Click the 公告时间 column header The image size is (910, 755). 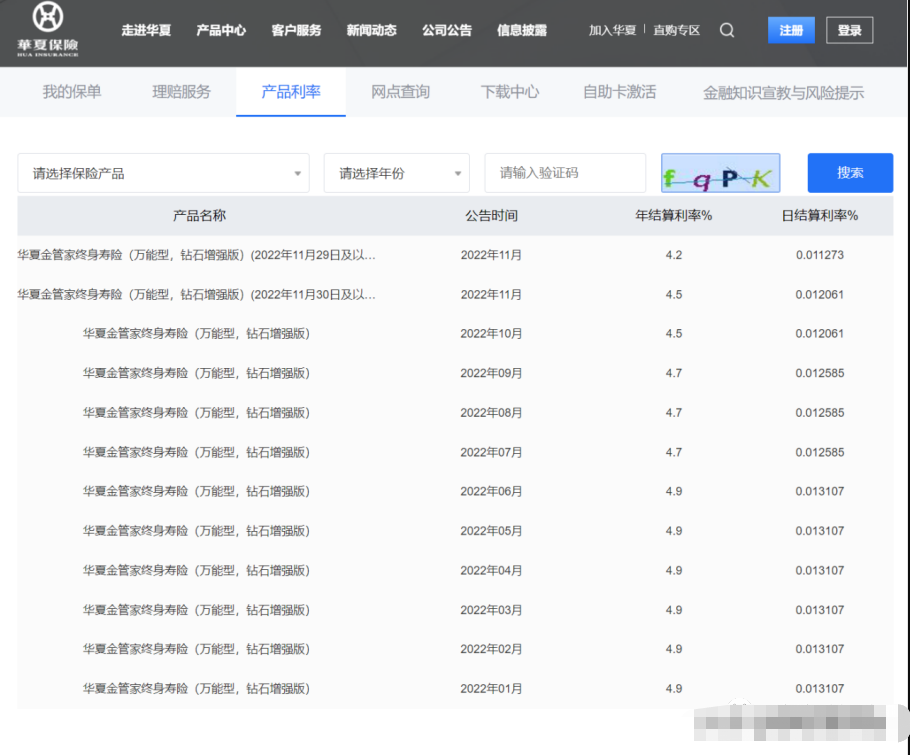tap(491, 216)
